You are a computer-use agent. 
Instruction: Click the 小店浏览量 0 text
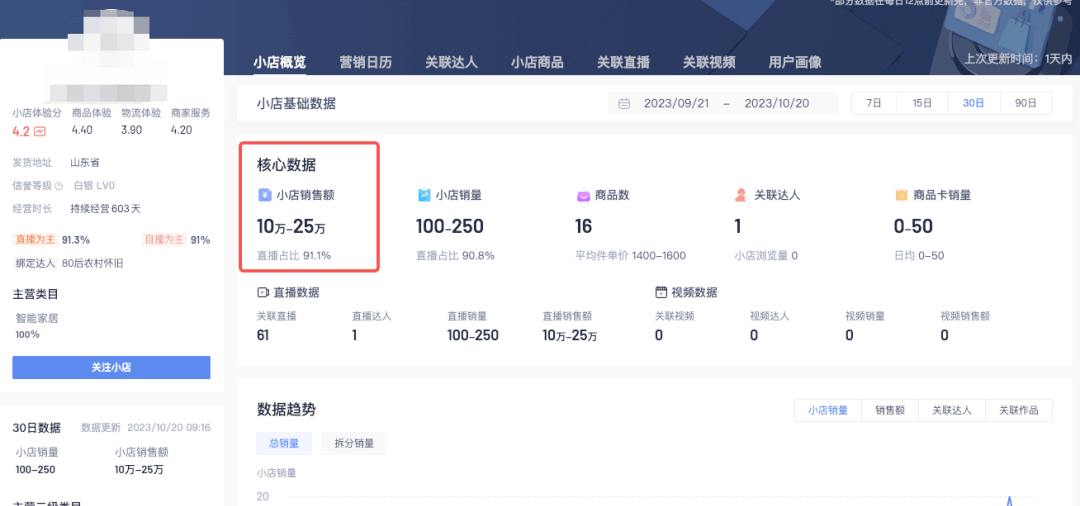pyautogui.click(x=766, y=256)
